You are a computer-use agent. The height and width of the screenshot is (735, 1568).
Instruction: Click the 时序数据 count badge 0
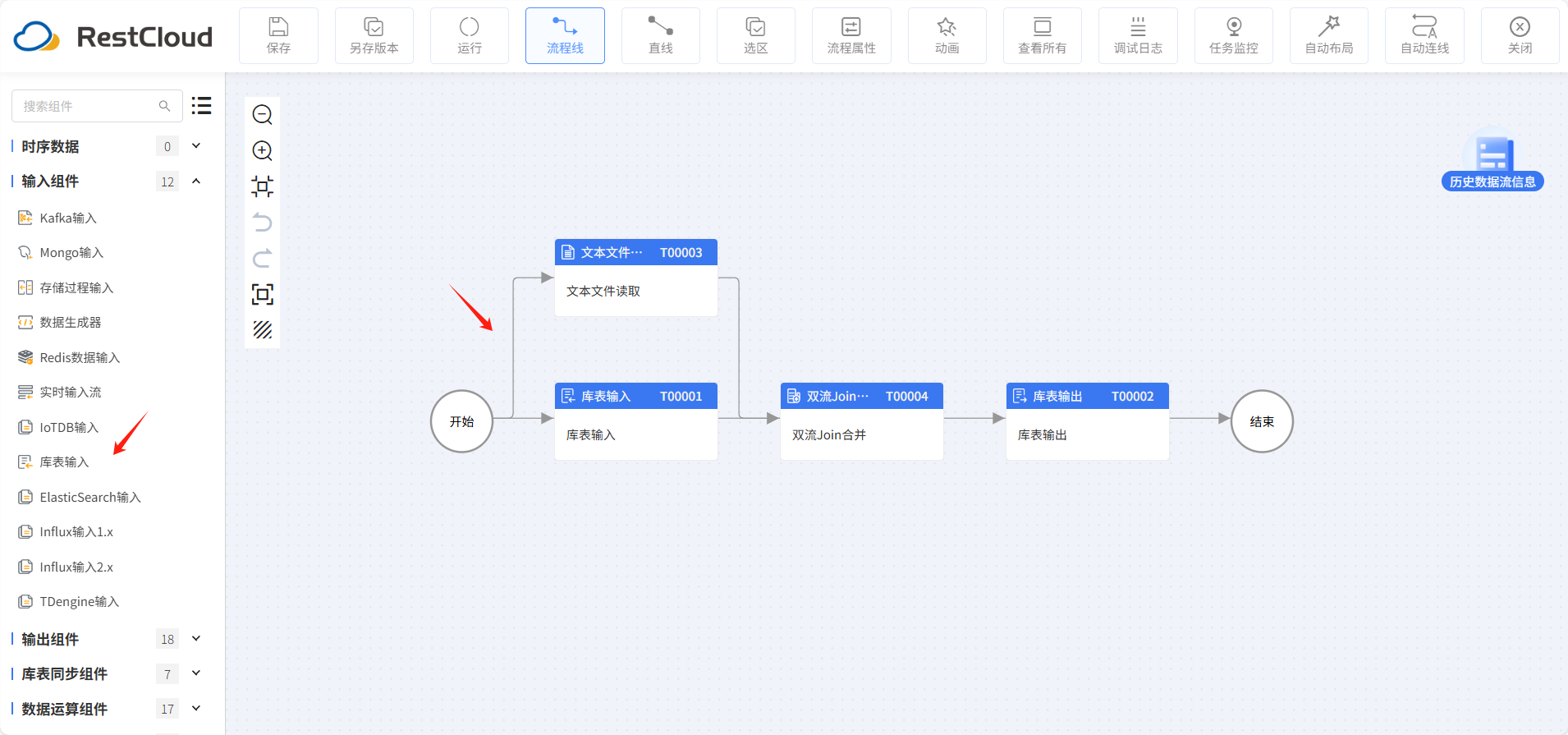coord(167,146)
